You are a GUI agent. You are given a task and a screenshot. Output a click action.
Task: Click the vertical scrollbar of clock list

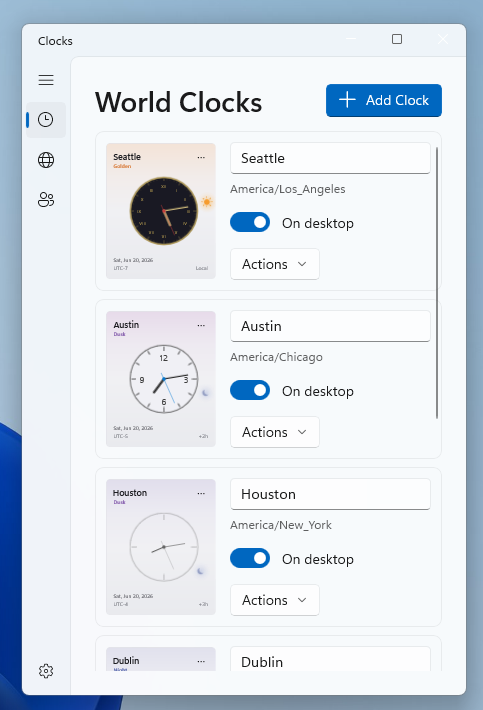point(437,283)
